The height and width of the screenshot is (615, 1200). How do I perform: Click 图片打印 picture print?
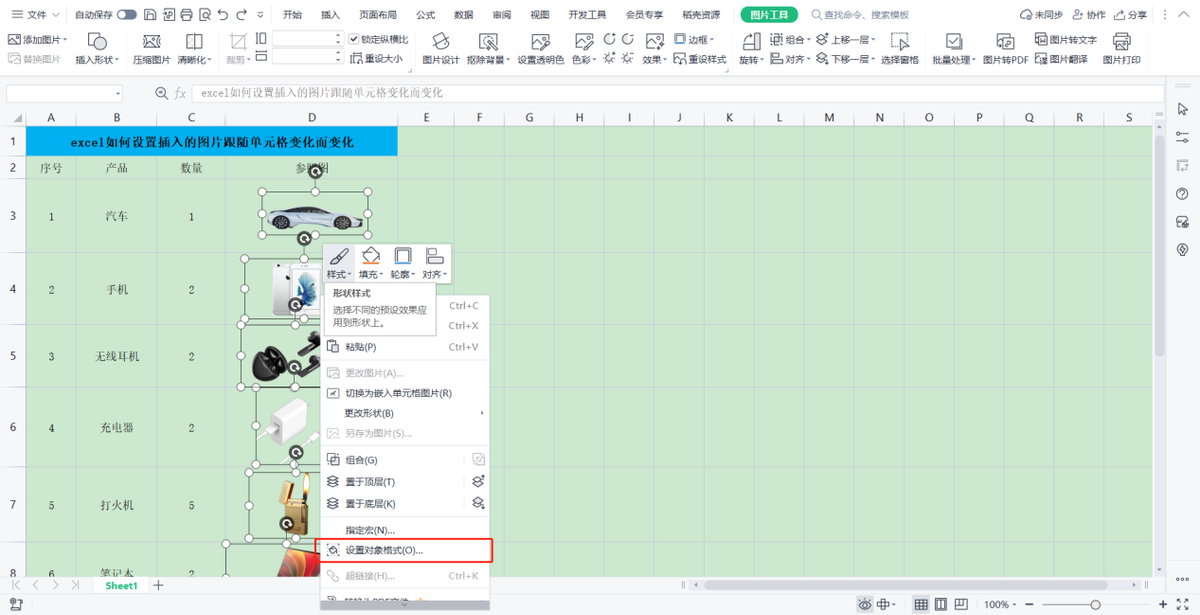[1121, 49]
